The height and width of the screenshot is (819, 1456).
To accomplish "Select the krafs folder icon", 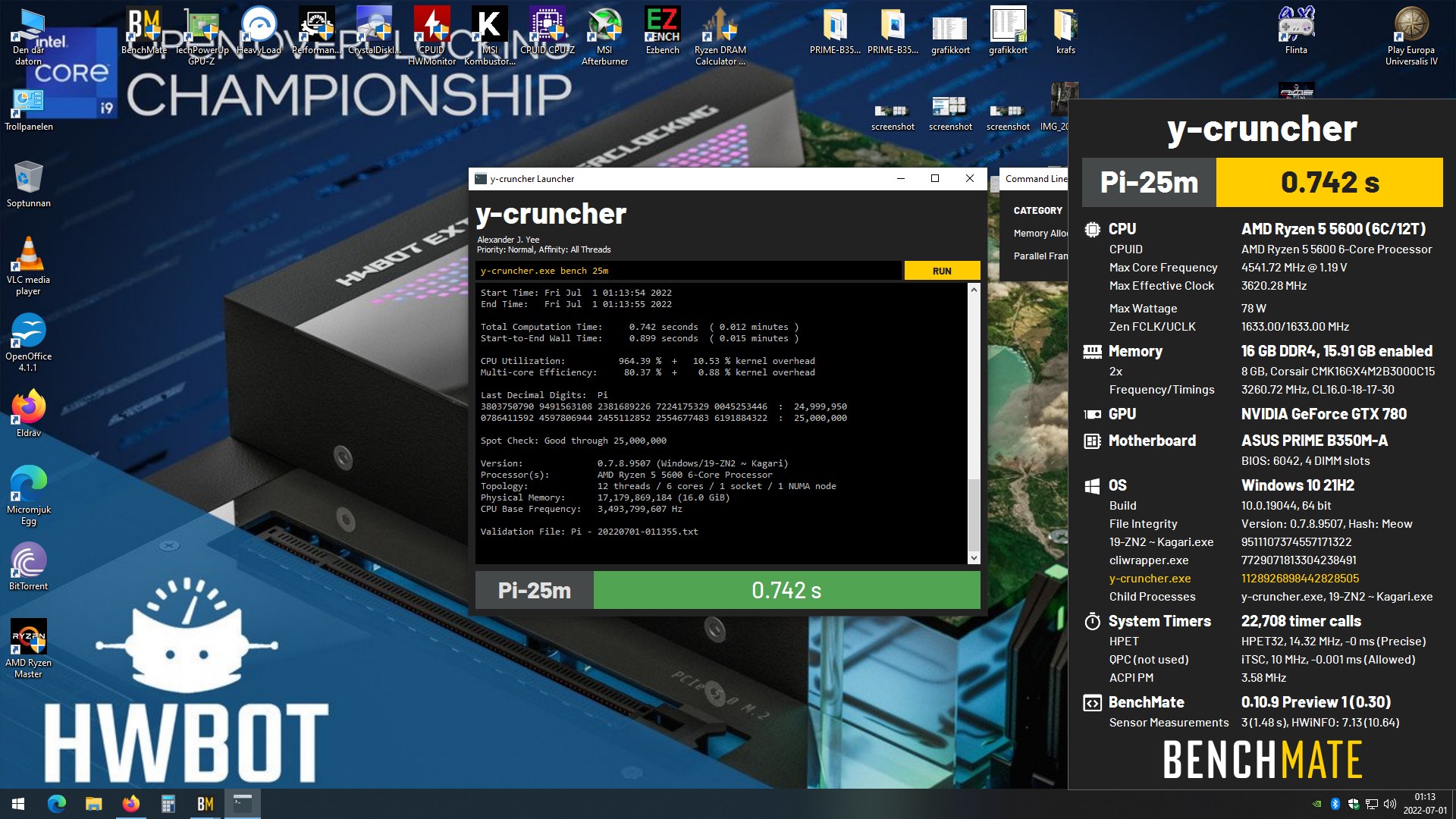I will pyautogui.click(x=1065, y=31).
